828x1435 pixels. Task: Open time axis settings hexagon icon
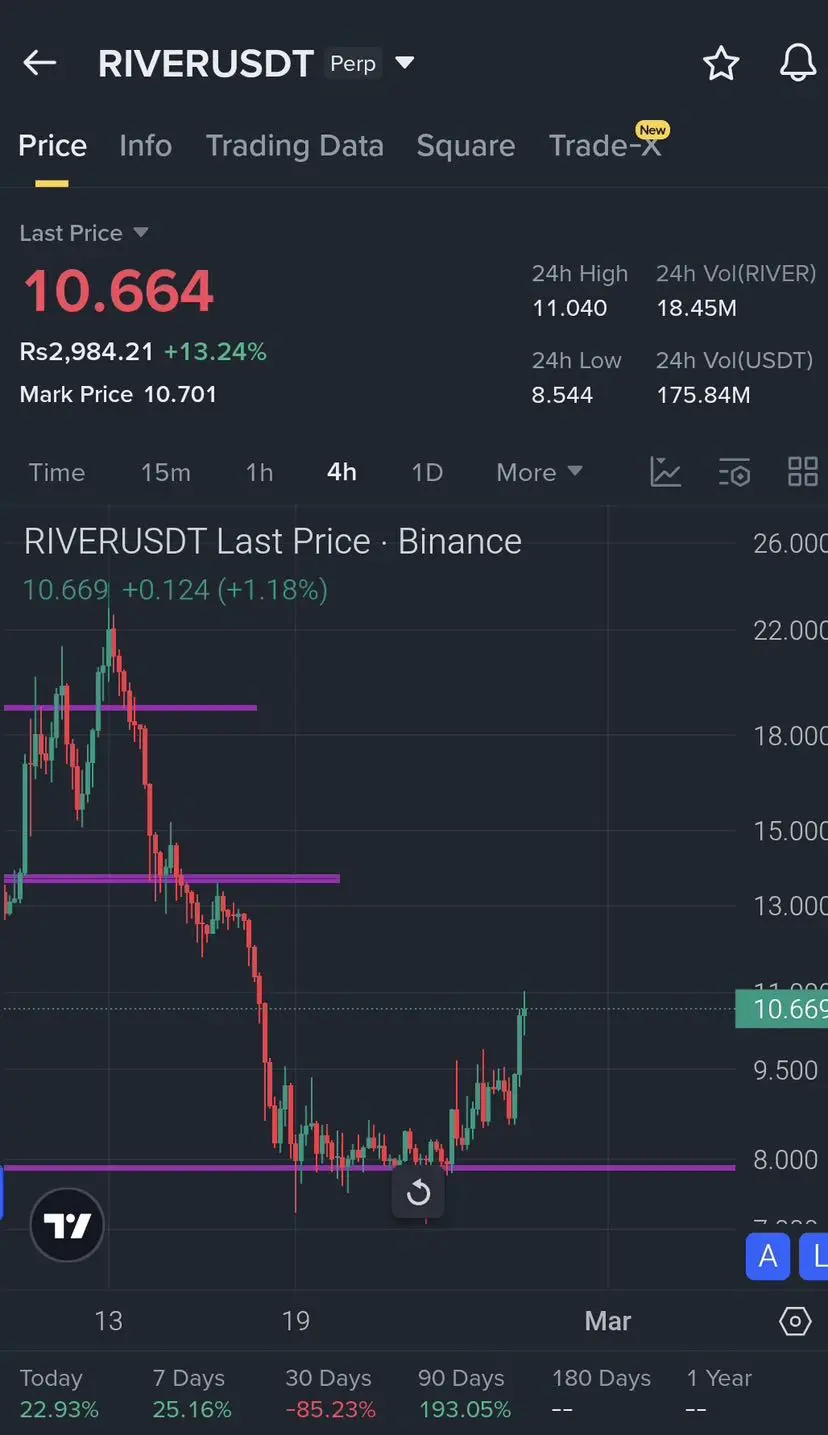click(x=795, y=1321)
